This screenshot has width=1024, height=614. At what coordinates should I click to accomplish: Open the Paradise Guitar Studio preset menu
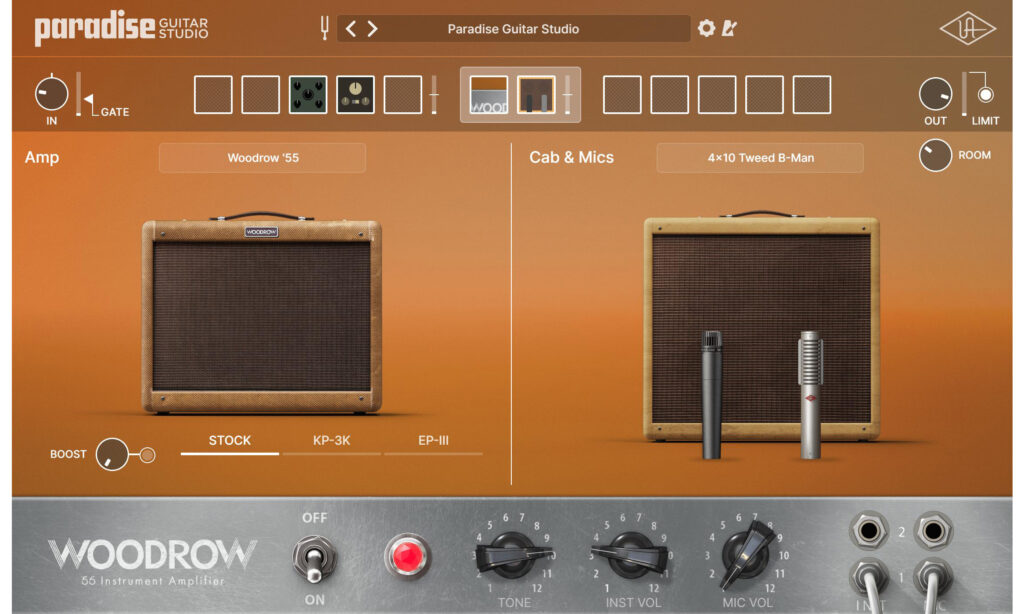coord(513,29)
